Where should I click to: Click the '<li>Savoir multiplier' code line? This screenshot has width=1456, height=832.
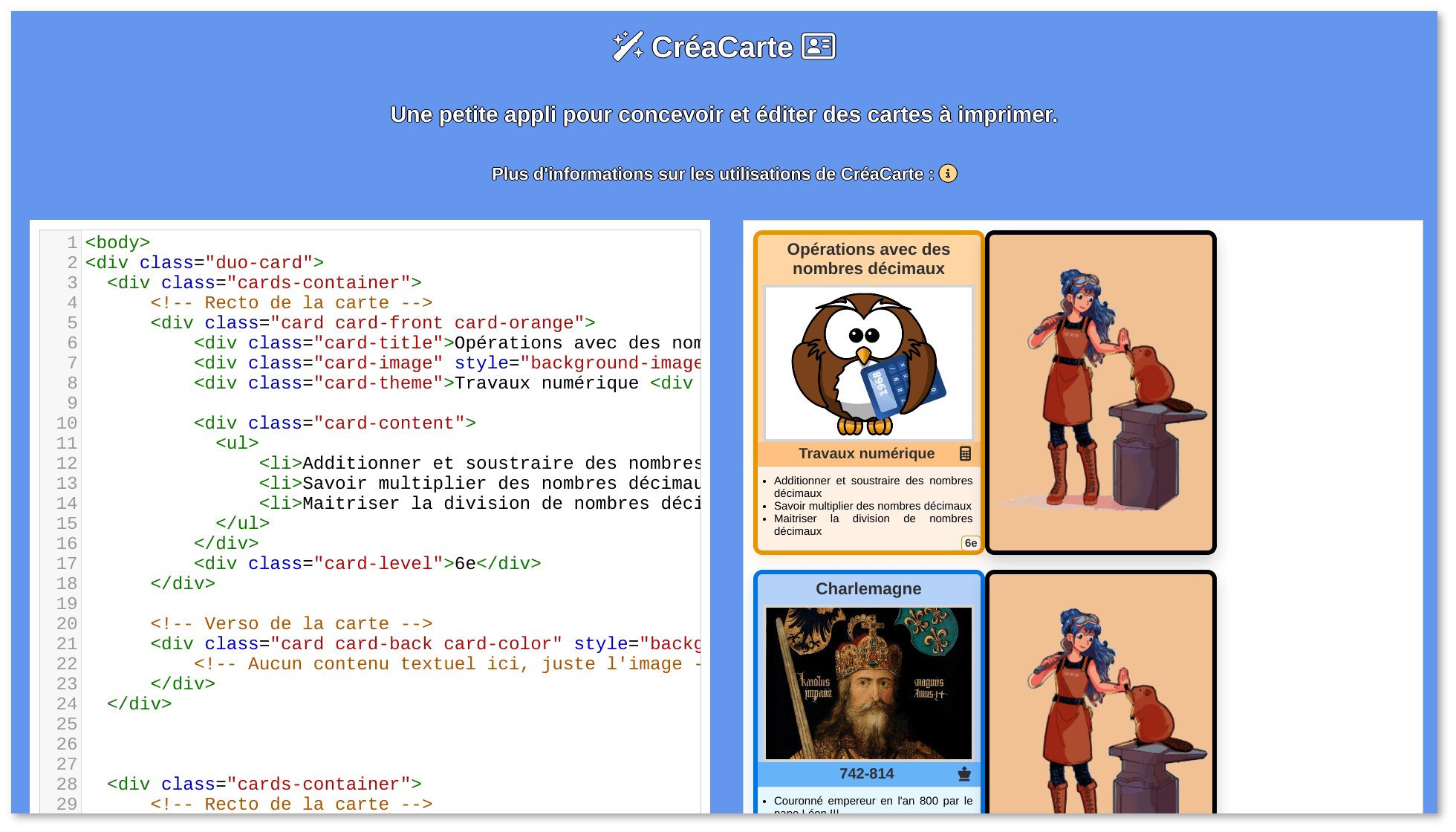pyautogui.click(x=480, y=484)
